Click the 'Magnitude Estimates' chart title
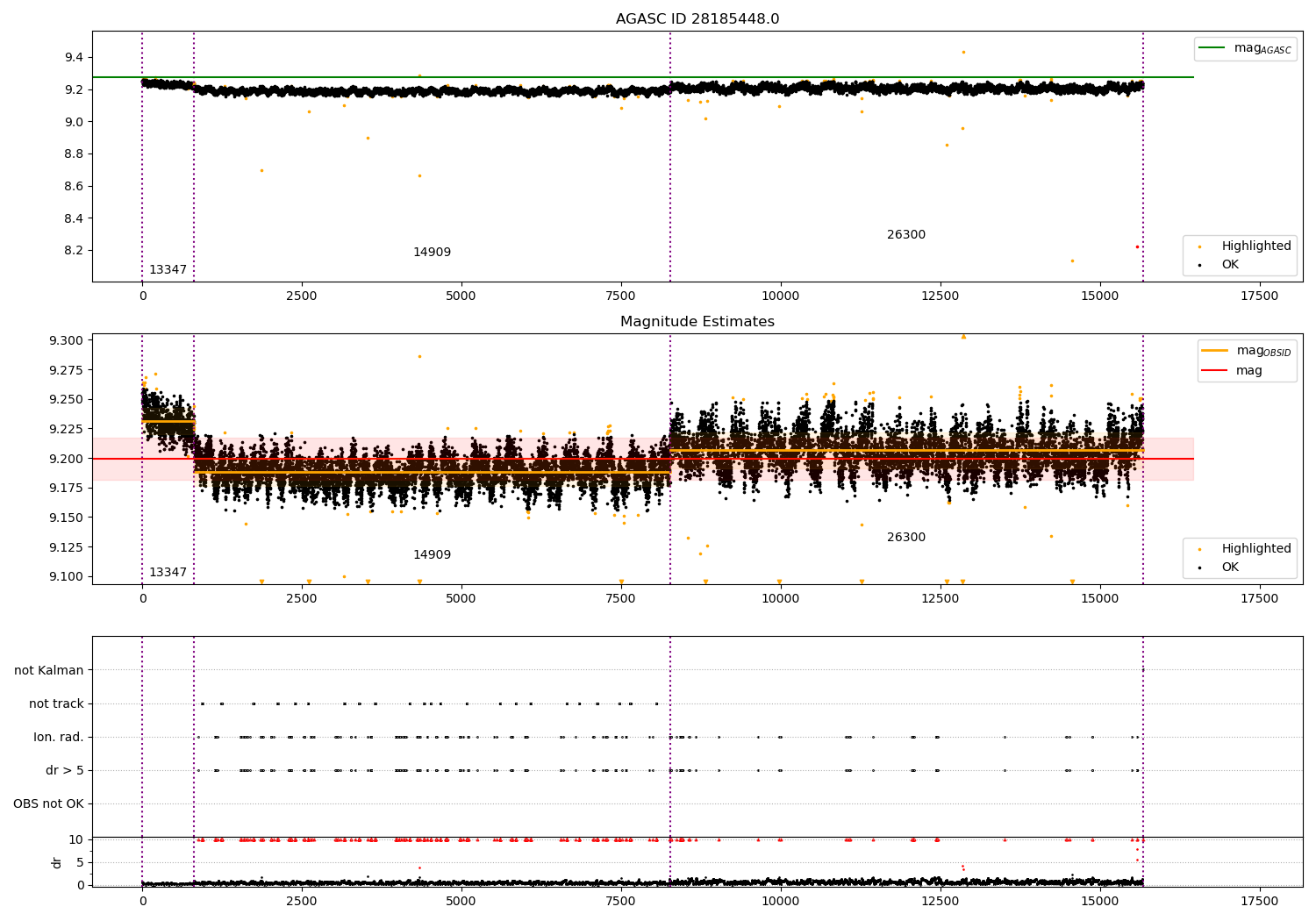This screenshot has width=1316, height=921. click(x=697, y=322)
